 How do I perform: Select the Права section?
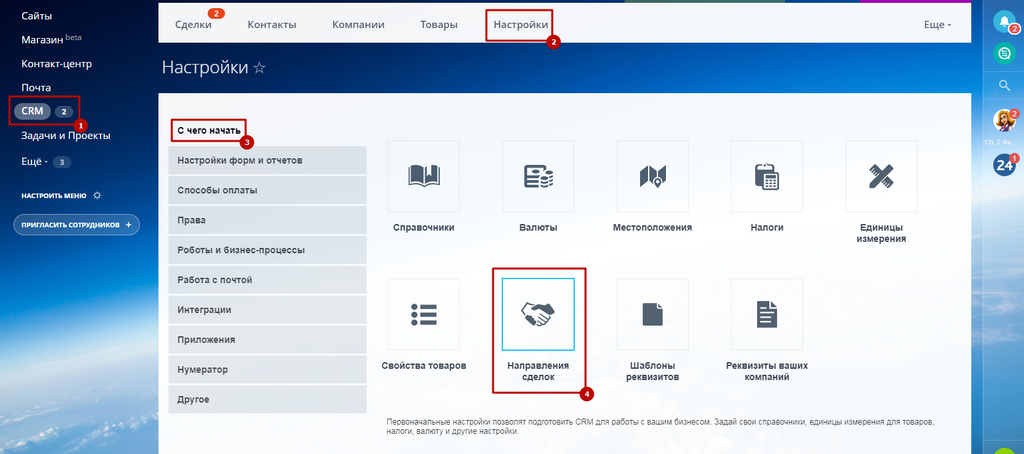pyautogui.click(x=268, y=220)
